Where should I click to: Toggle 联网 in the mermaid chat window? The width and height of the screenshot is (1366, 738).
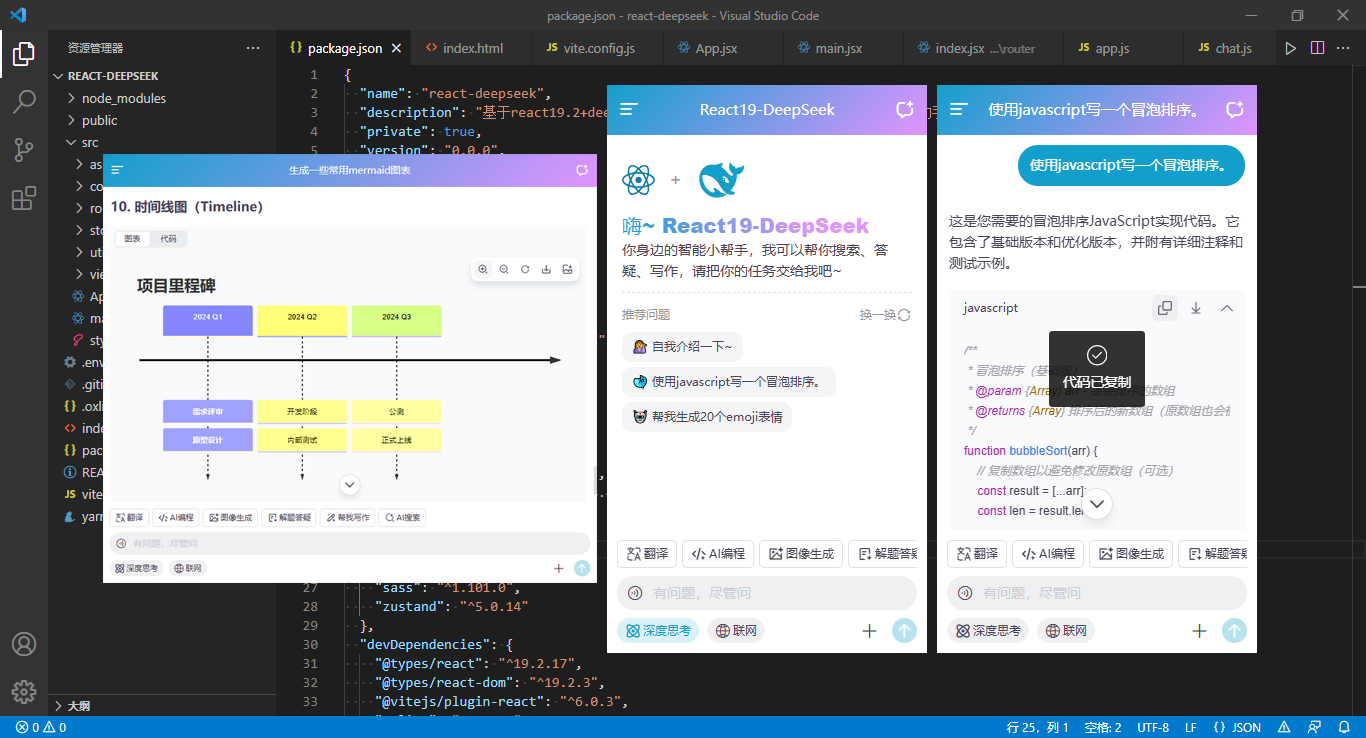point(187,568)
